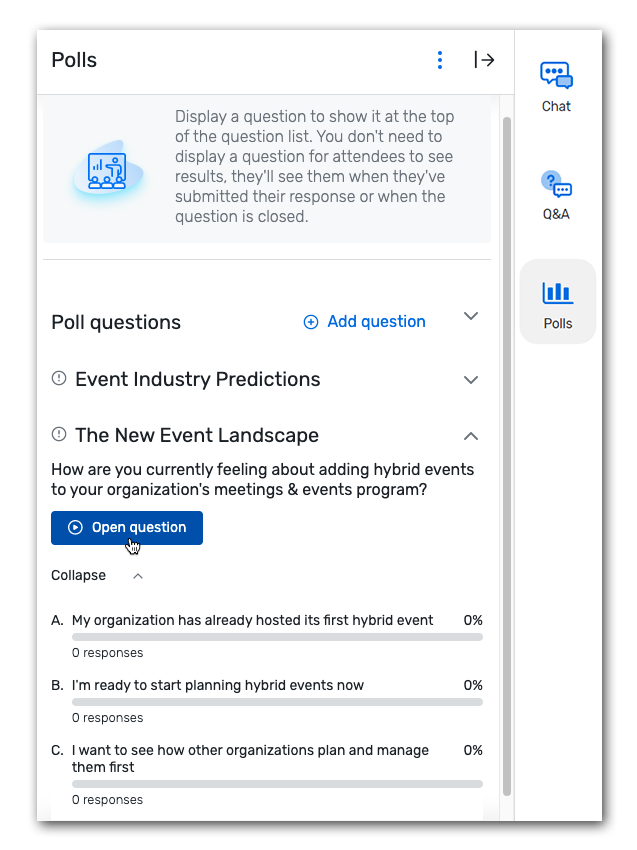The image size is (637, 850).
Task: Click the alert icon next to Event Industry Predictions
Action: [57, 379]
